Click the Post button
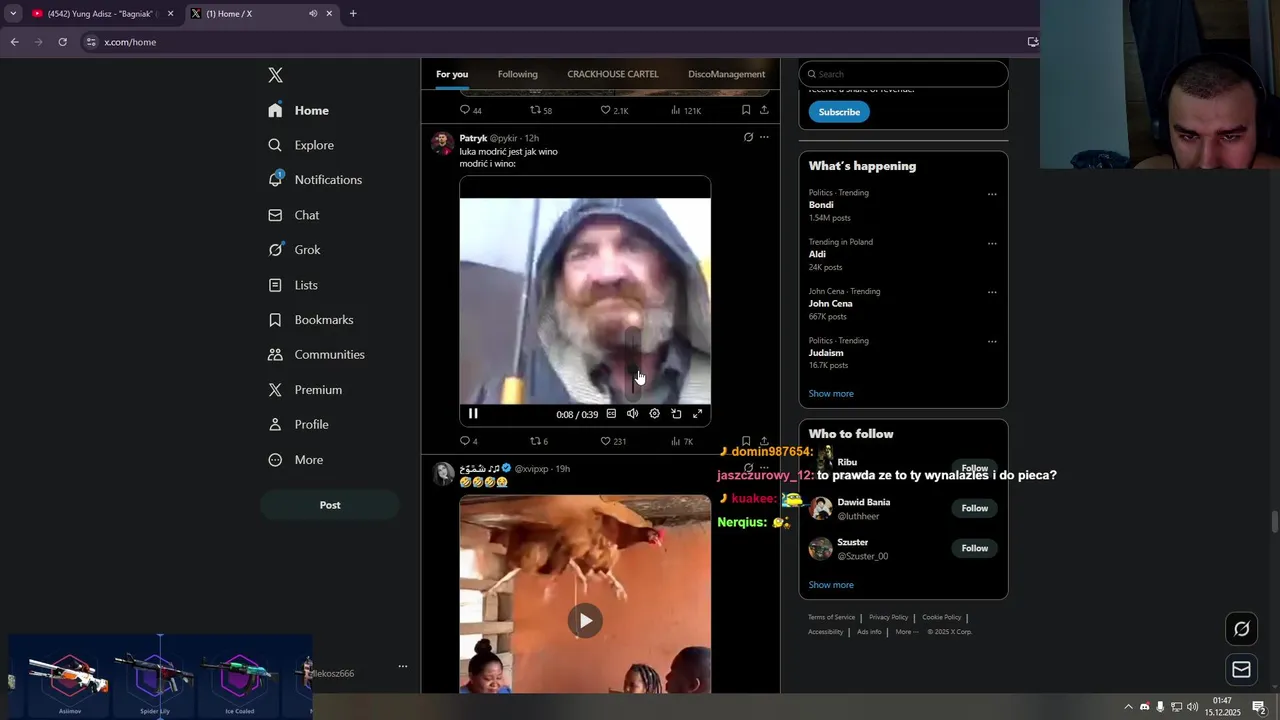 pyautogui.click(x=330, y=505)
